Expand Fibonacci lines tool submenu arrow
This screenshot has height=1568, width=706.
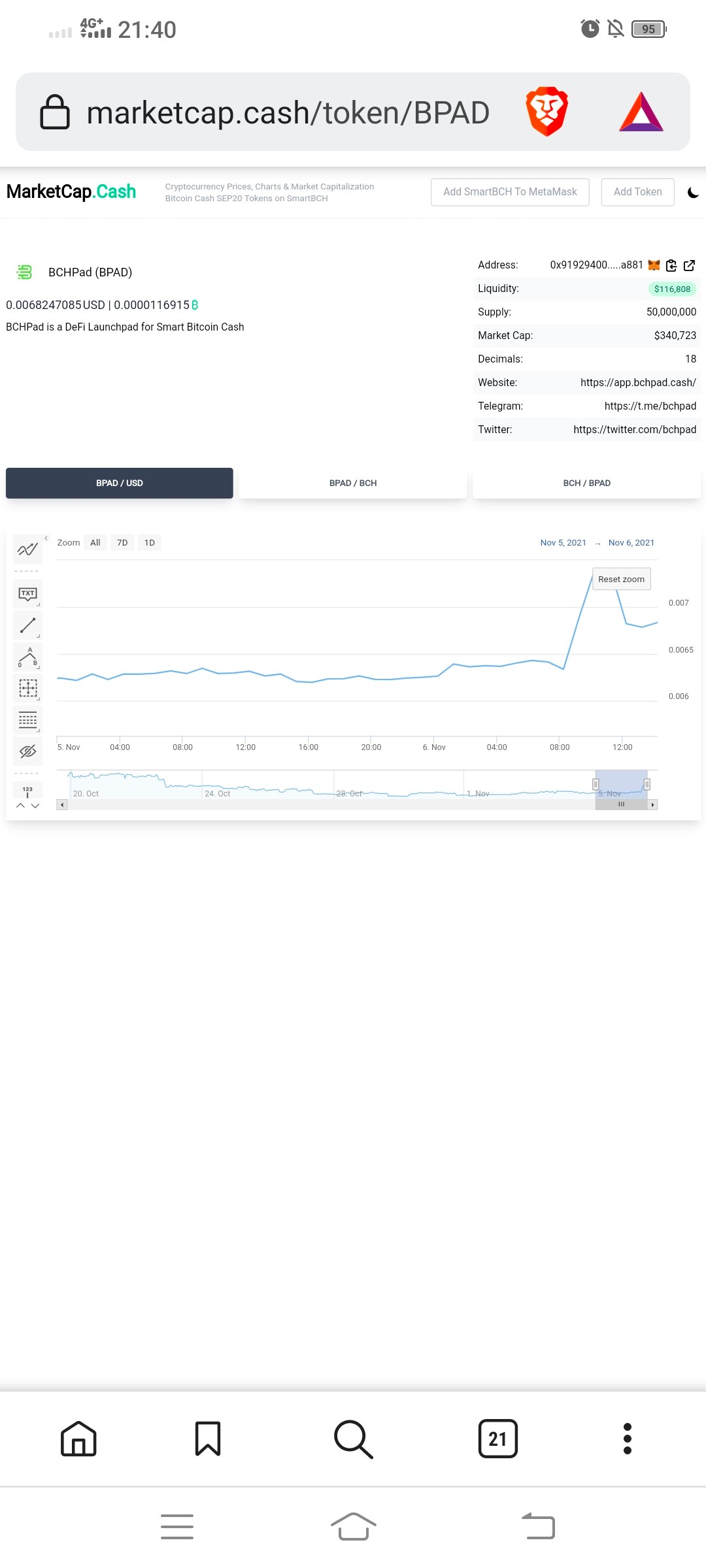pyautogui.click(x=39, y=730)
